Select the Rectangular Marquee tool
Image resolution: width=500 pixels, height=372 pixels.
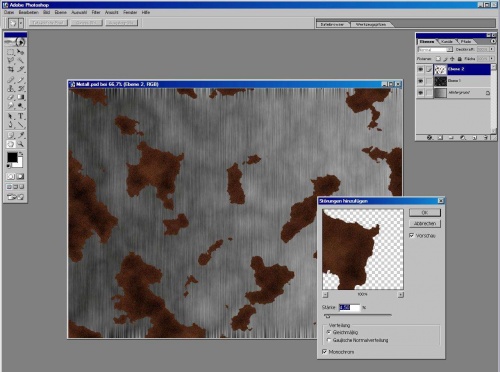11,52
